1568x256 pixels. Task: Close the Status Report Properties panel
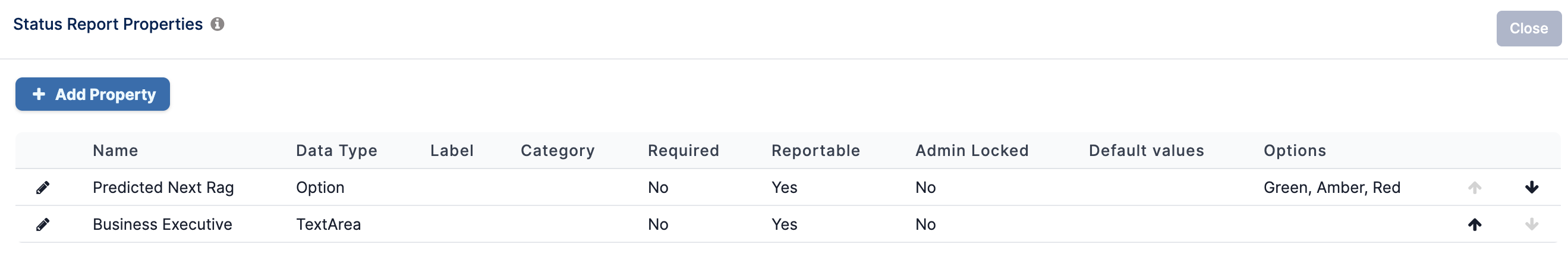1528,29
